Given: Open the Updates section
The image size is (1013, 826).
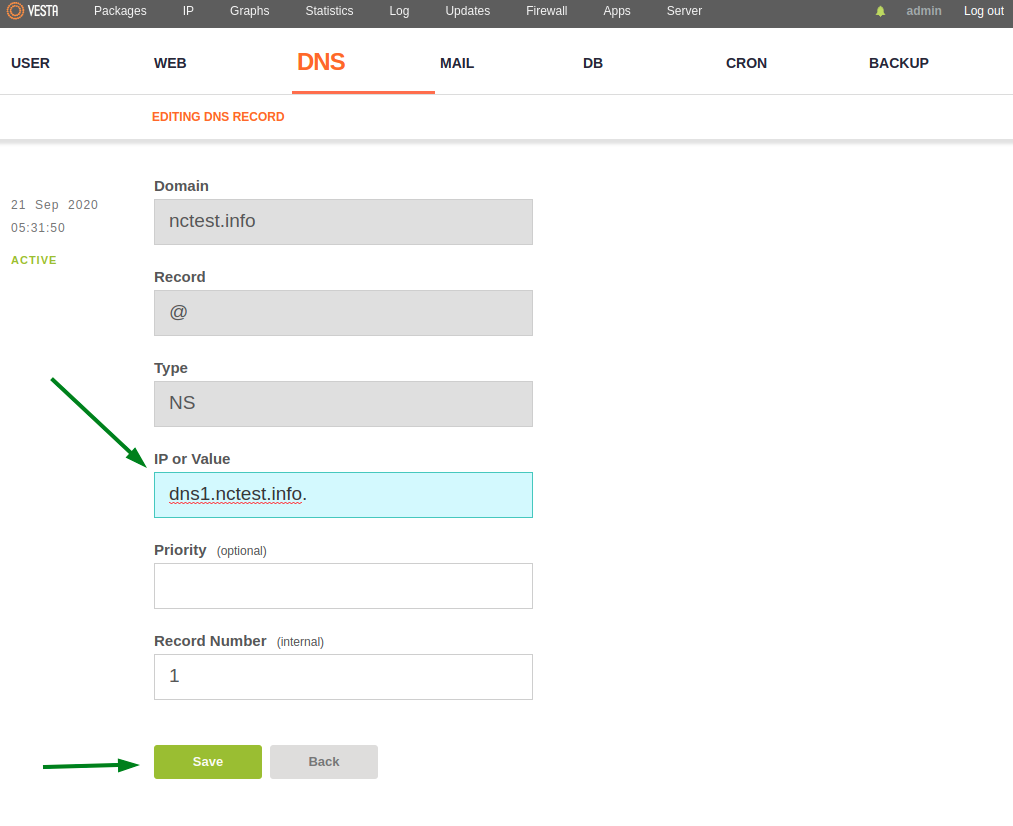Looking at the screenshot, I should [x=468, y=11].
